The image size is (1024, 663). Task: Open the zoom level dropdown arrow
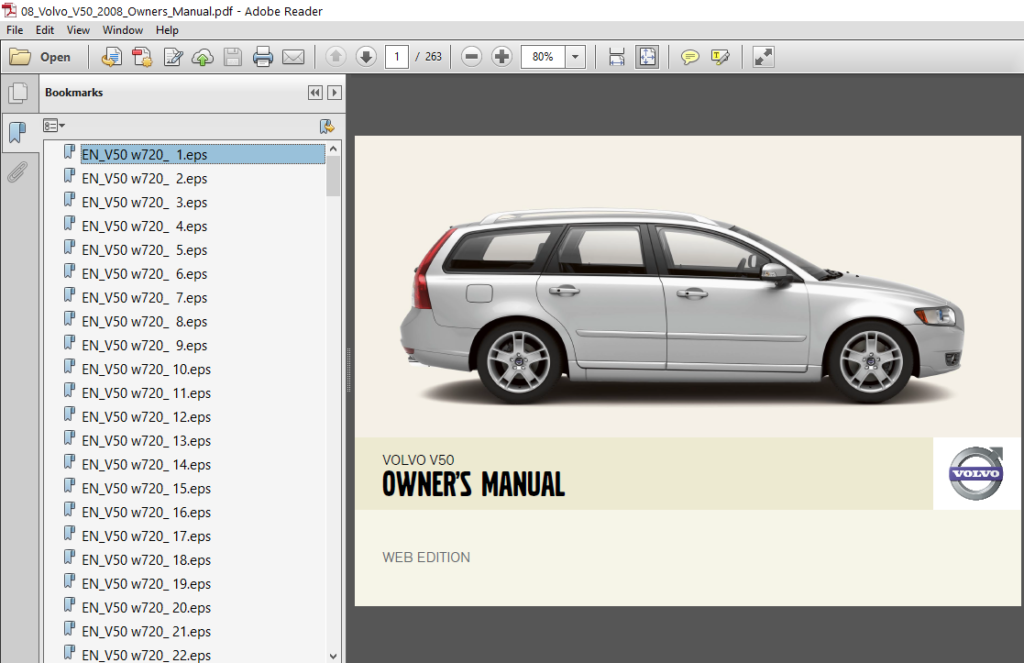coord(575,57)
